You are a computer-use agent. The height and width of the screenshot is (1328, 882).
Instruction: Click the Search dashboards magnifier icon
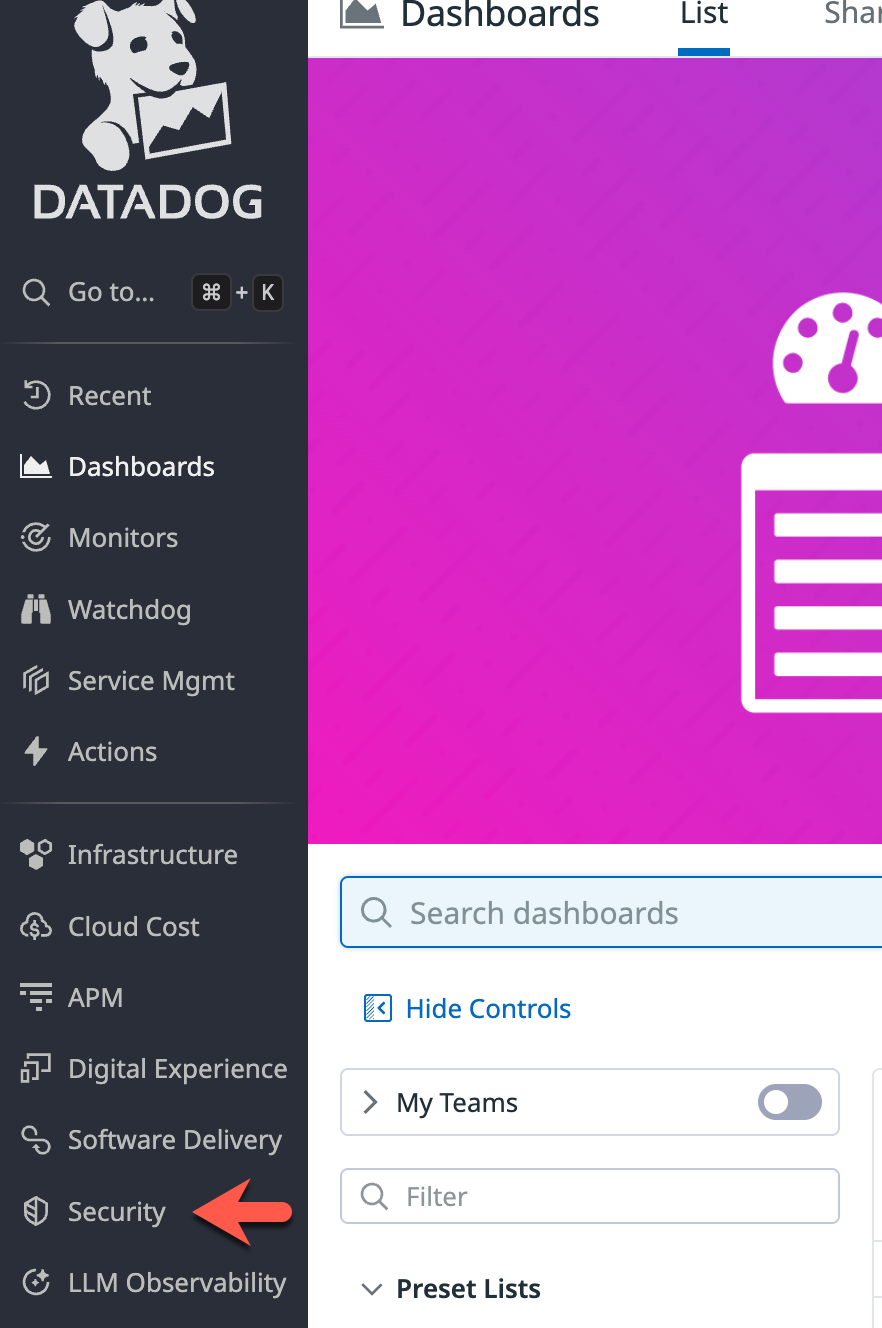(376, 913)
